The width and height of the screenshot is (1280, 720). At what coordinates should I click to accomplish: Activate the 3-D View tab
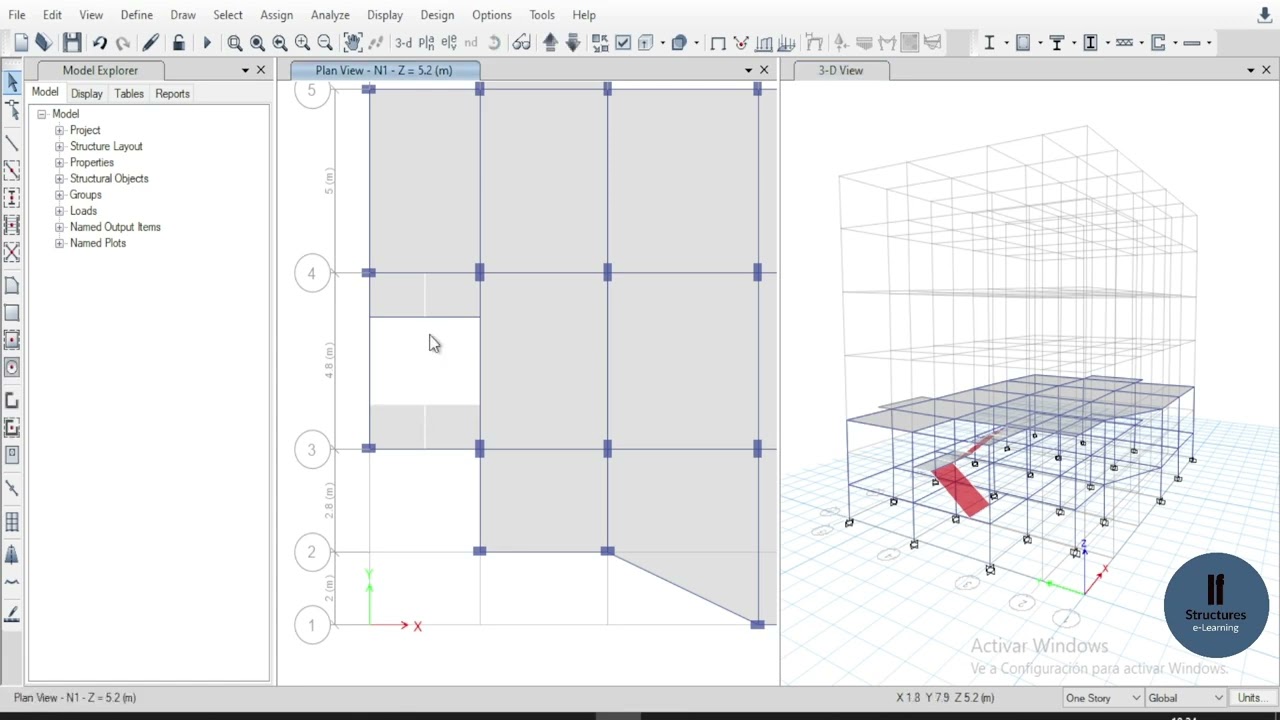coord(840,70)
